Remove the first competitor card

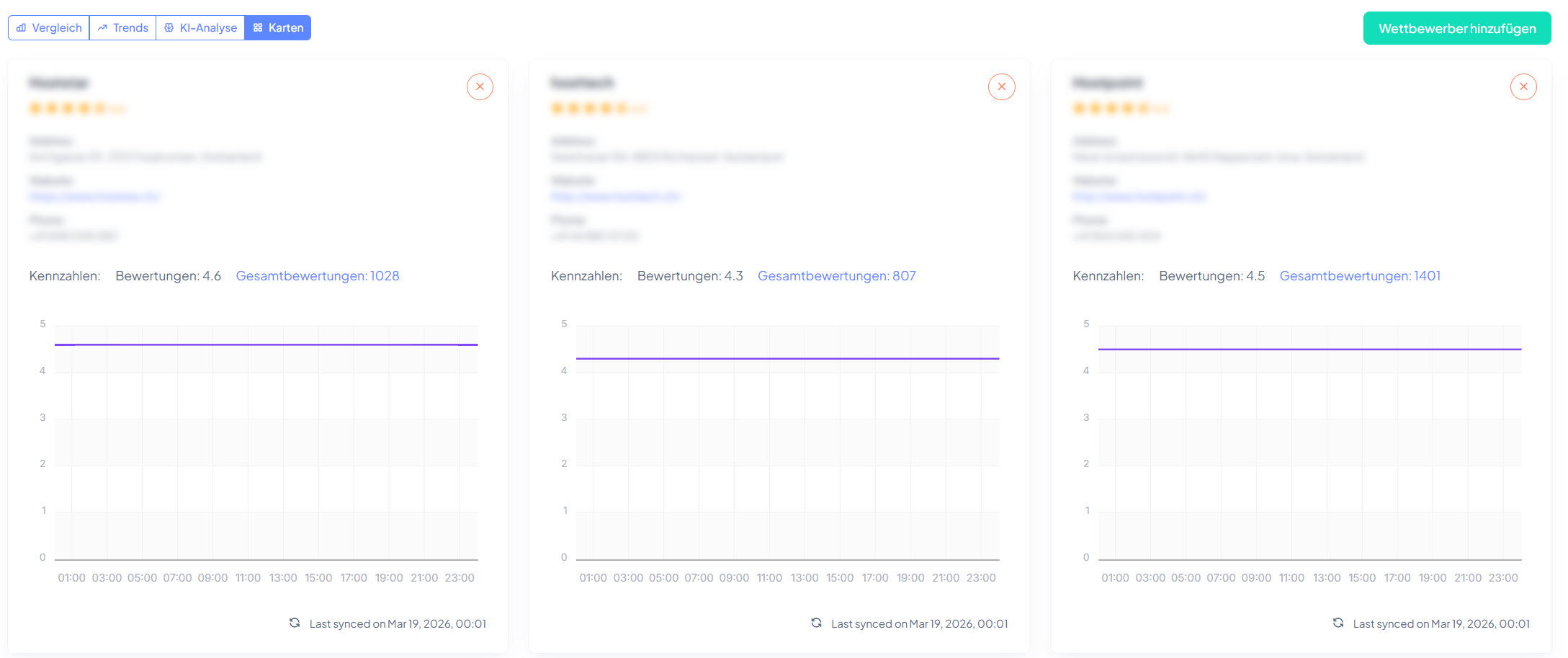(x=480, y=86)
